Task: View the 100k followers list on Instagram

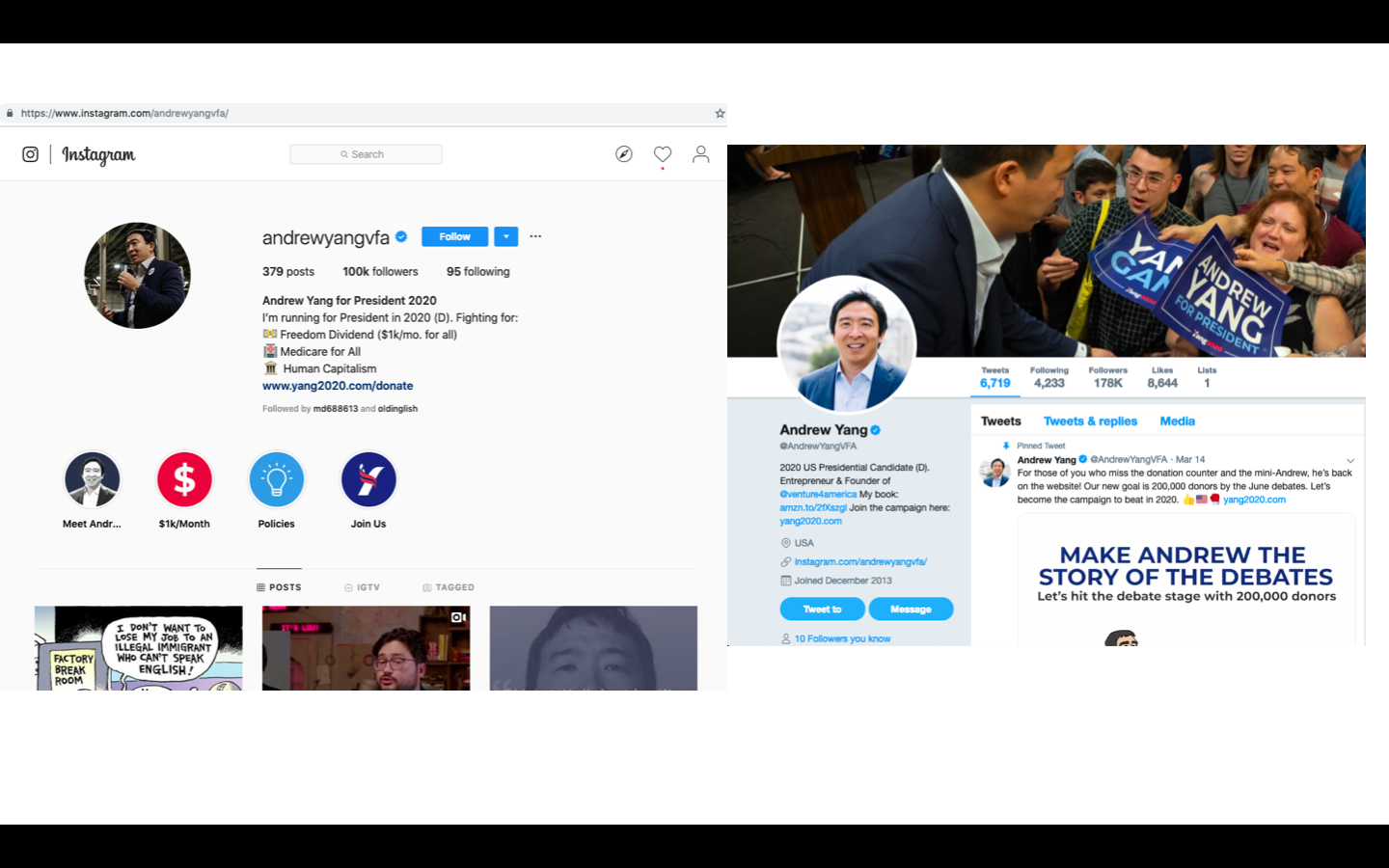Action: point(380,272)
